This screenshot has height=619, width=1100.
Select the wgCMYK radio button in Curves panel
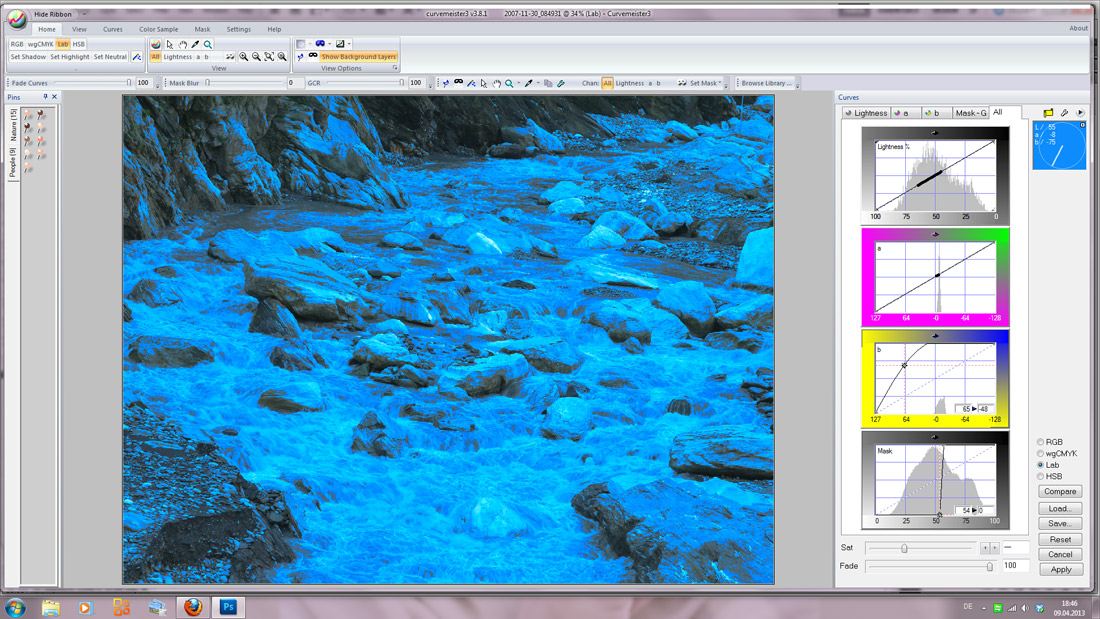click(x=1040, y=453)
